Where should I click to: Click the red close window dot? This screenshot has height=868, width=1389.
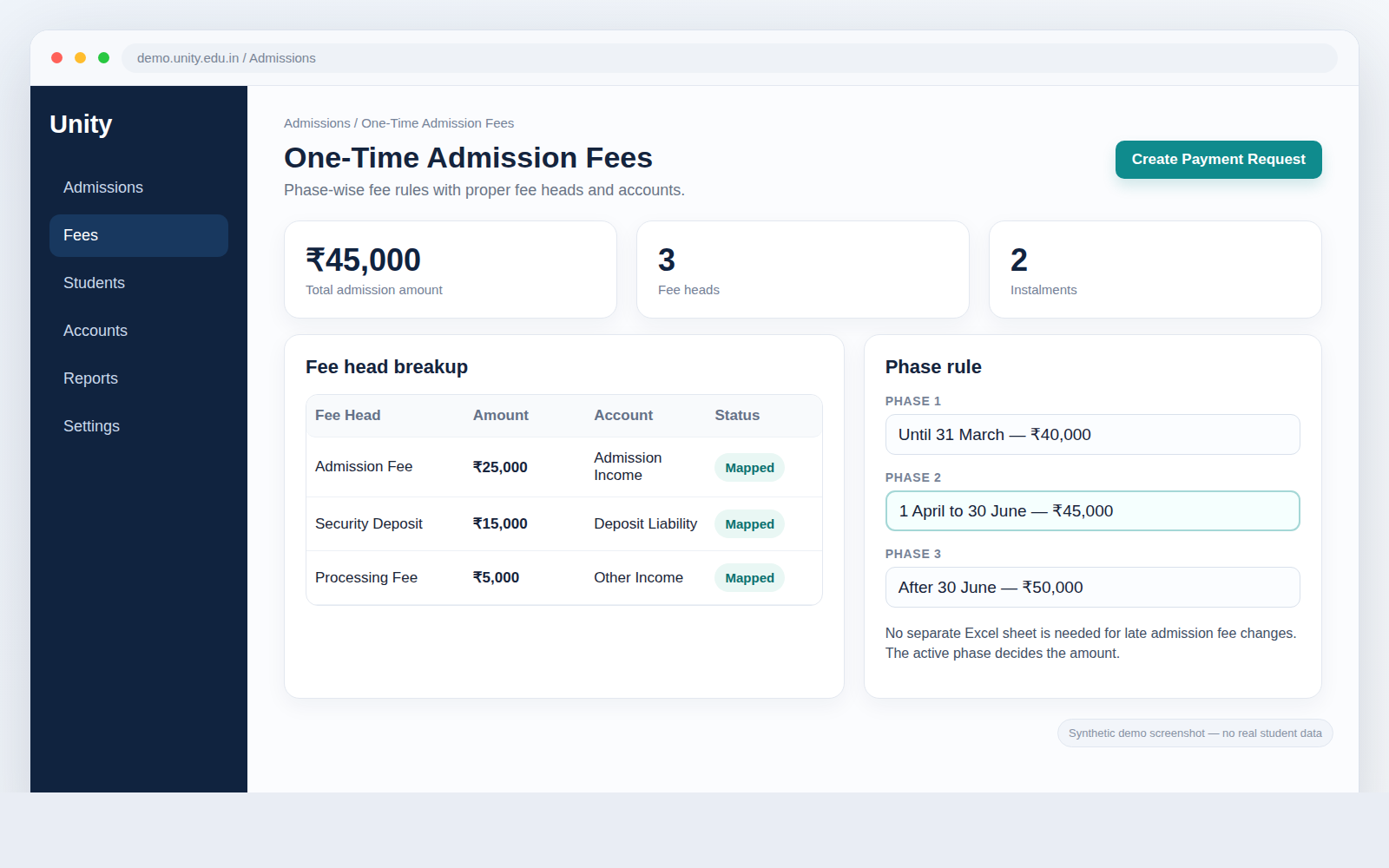tap(57, 58)
